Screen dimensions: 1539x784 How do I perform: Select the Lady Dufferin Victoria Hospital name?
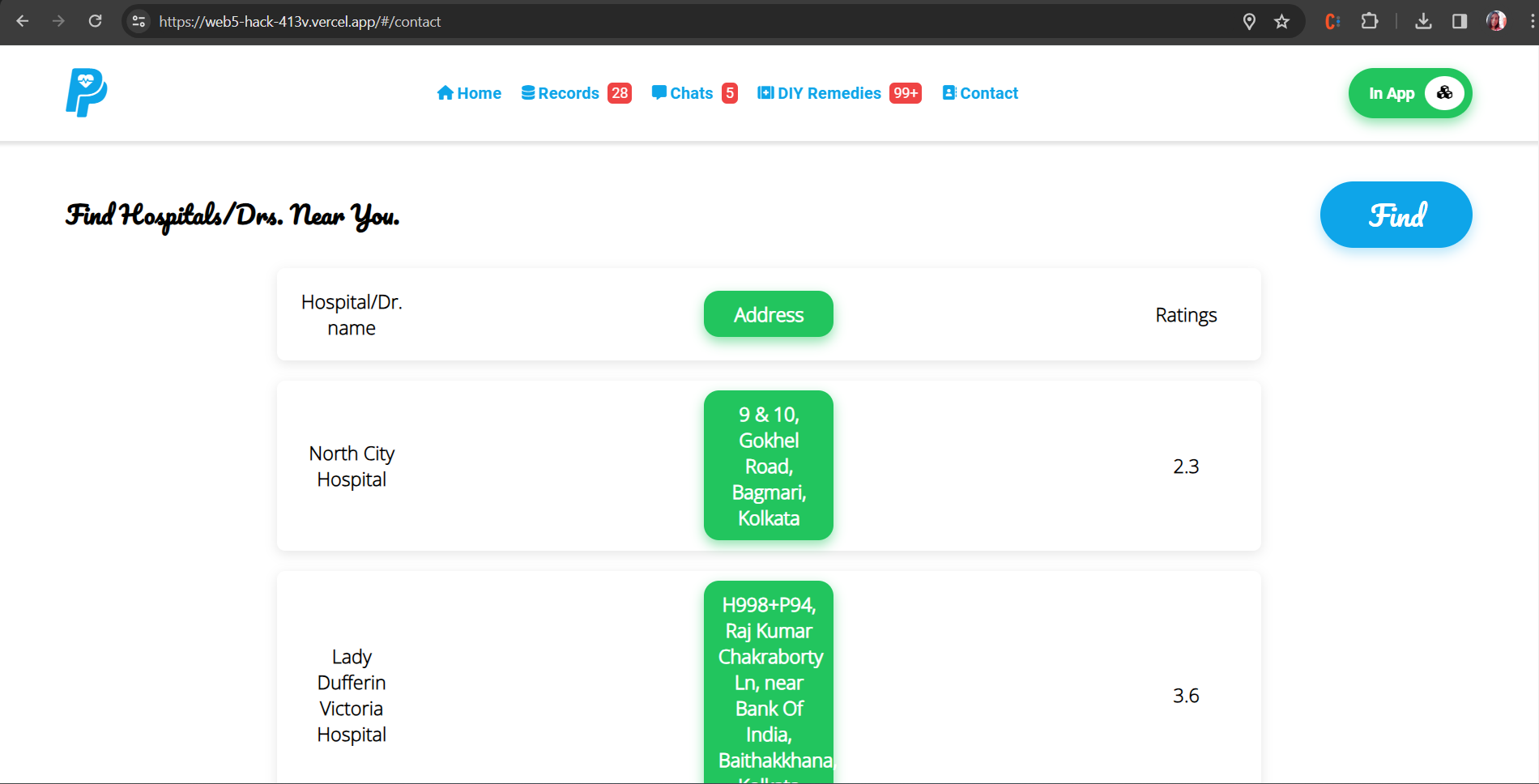coord(352,696)
